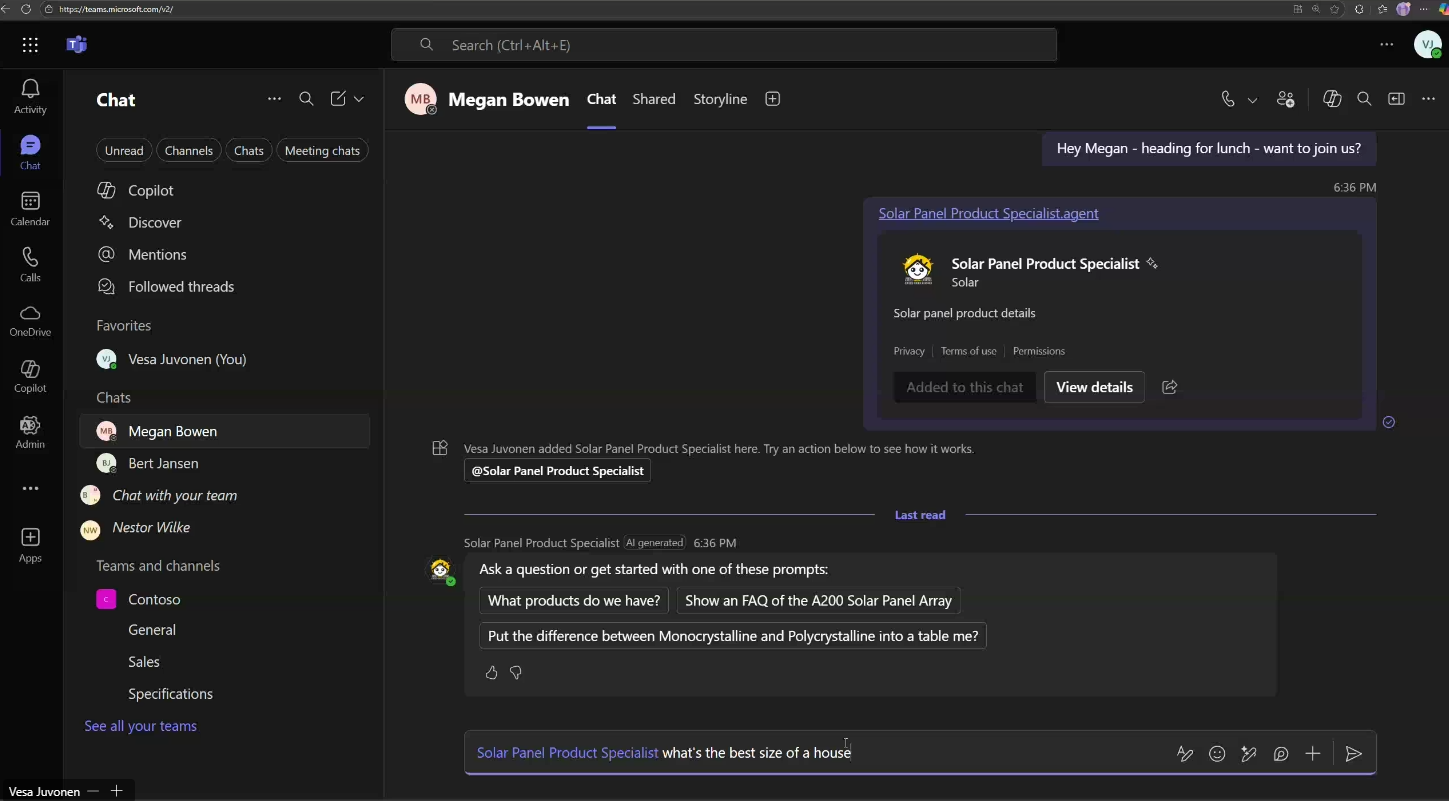
Task: Open the agent's Privacy link
Action: pos(909,351)
